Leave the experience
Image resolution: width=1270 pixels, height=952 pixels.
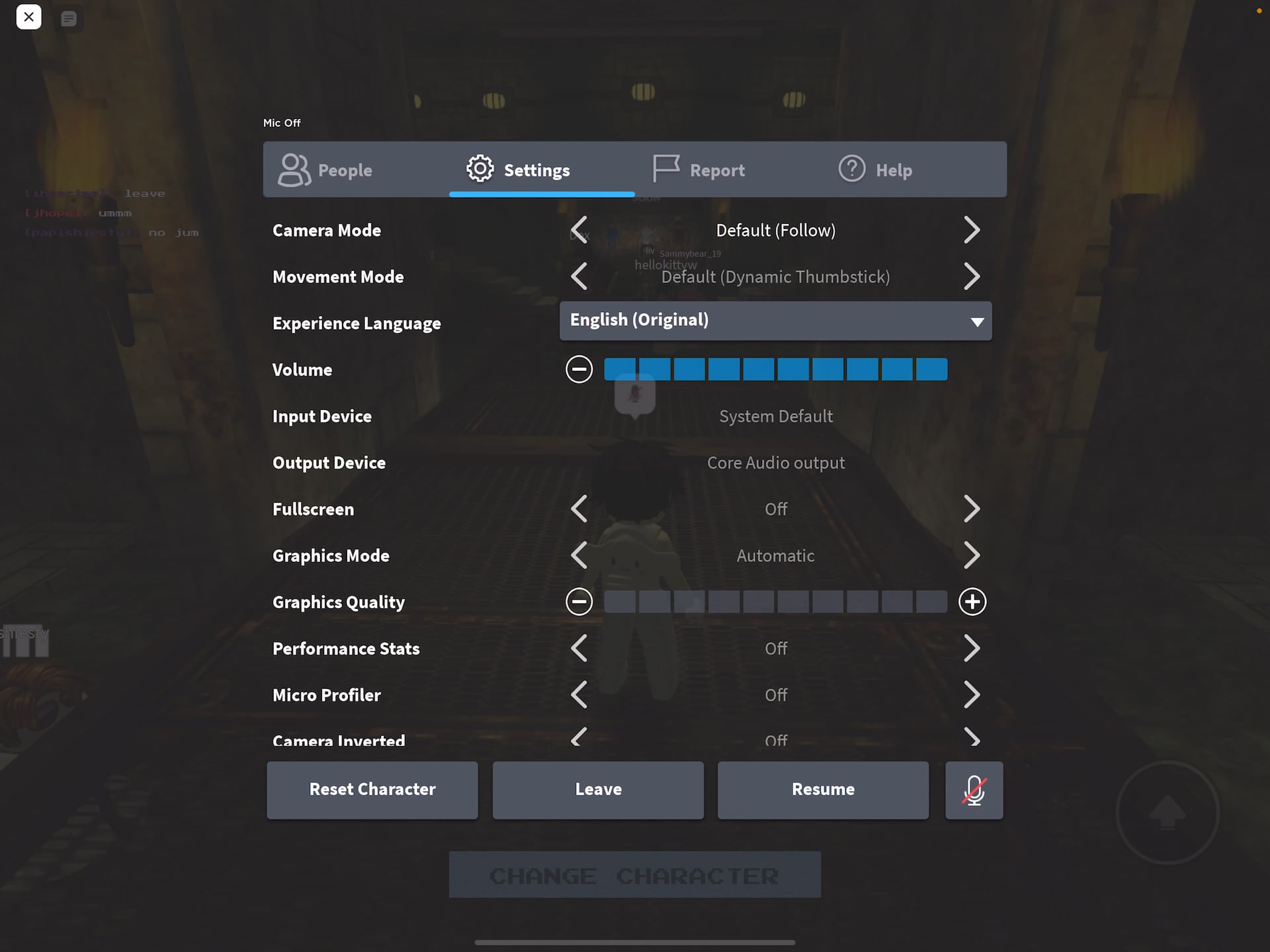(598, 790)
